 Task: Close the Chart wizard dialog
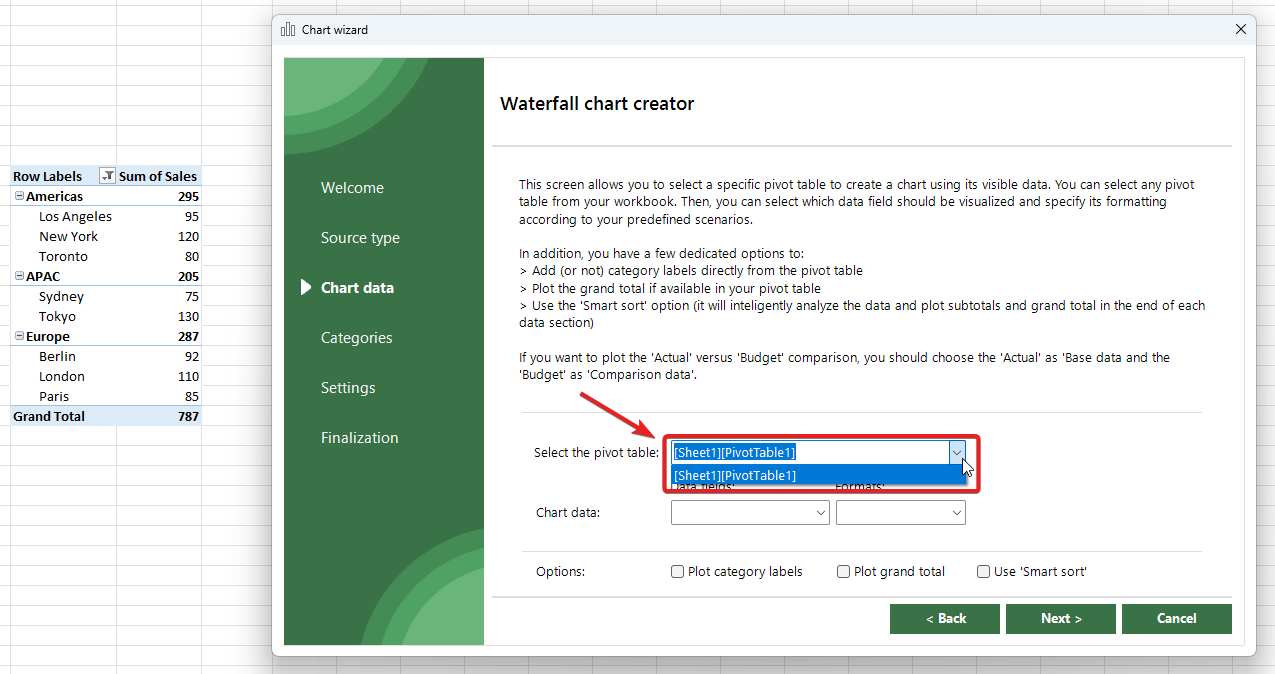tap(1241, 30)
